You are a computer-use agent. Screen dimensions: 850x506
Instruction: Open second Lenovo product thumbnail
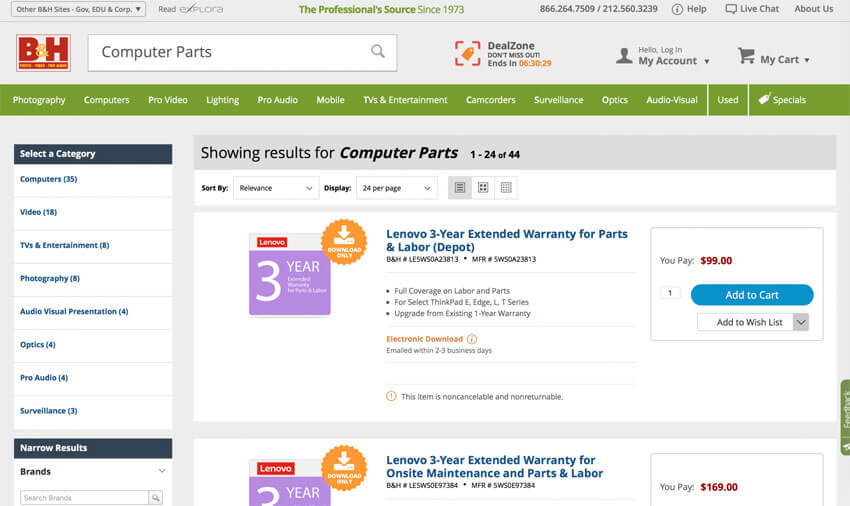(289, 482)
